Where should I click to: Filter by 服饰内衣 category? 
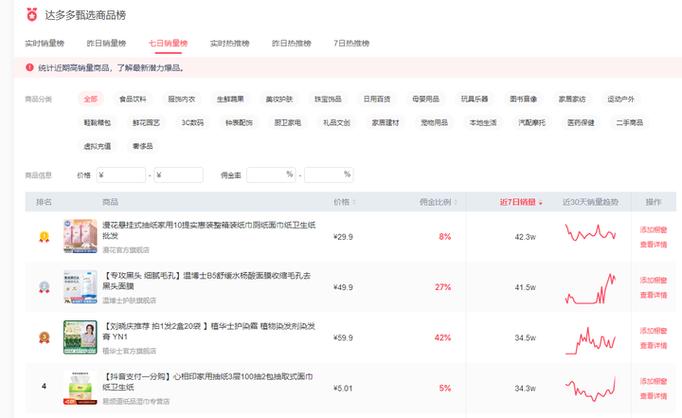point(181,99)
